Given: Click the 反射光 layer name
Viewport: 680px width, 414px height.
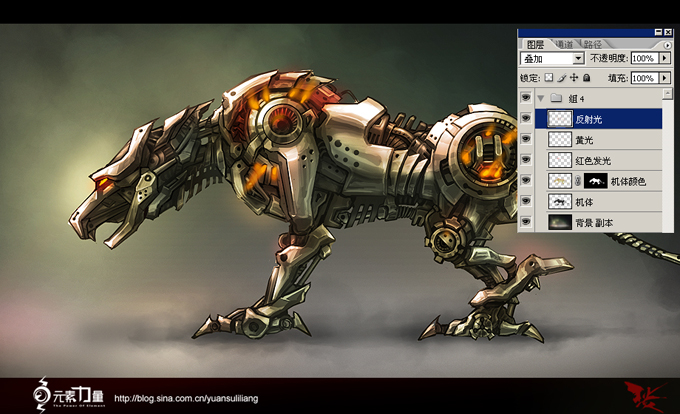Looking at the screenshot, I should pos(588,119).
